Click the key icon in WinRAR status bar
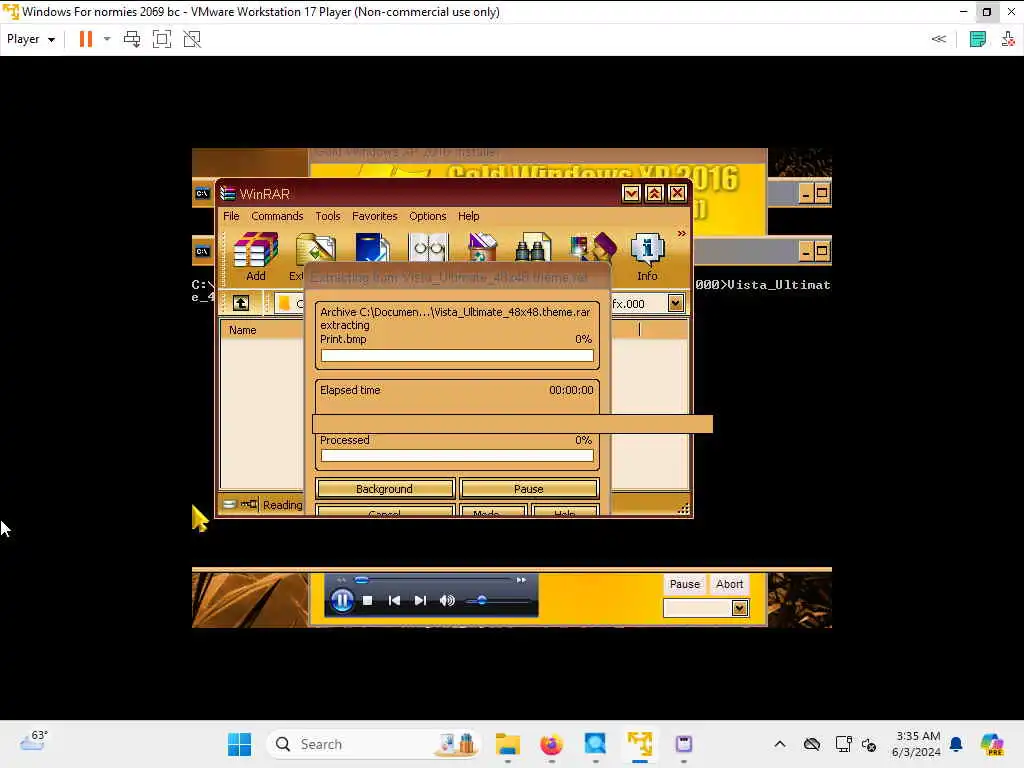The image size is (1024, 768). (x=249, y=504)
